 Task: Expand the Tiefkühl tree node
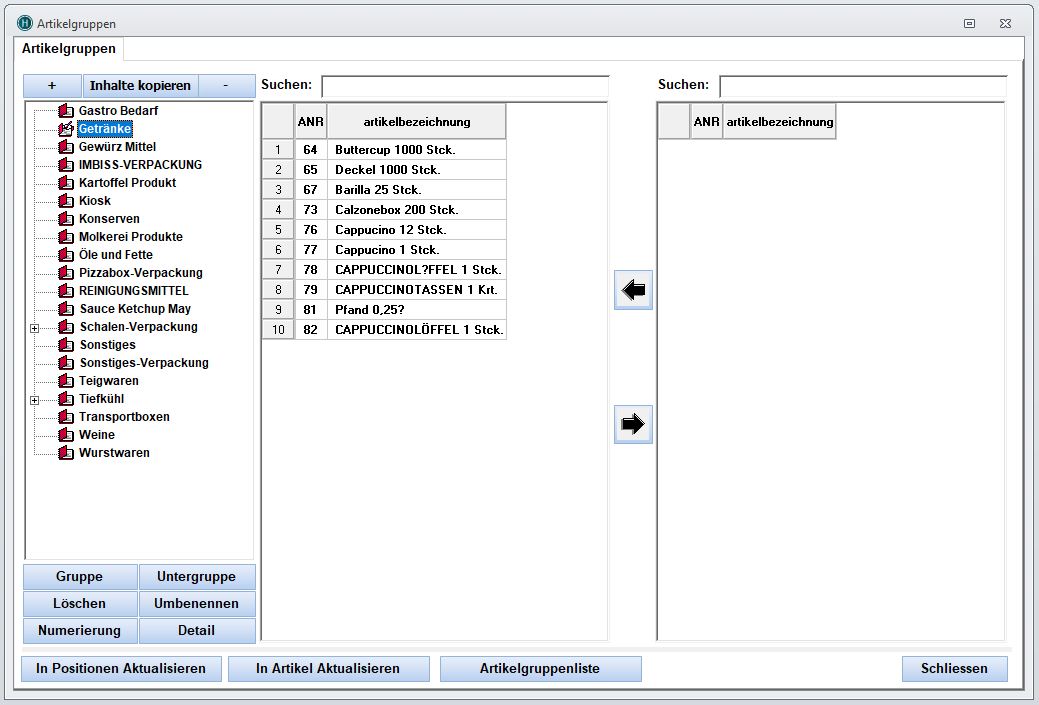click(35, 400)
